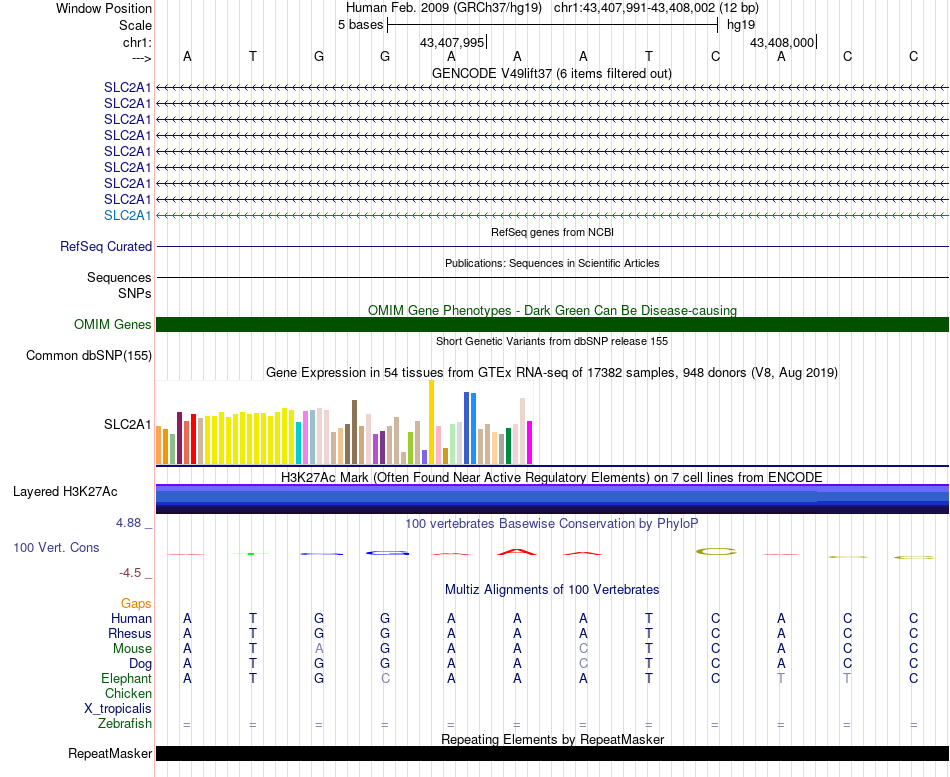The image size is (950, 777).
Task: Click the gray mismatched A in Mouse row
Action: point(319,649)
